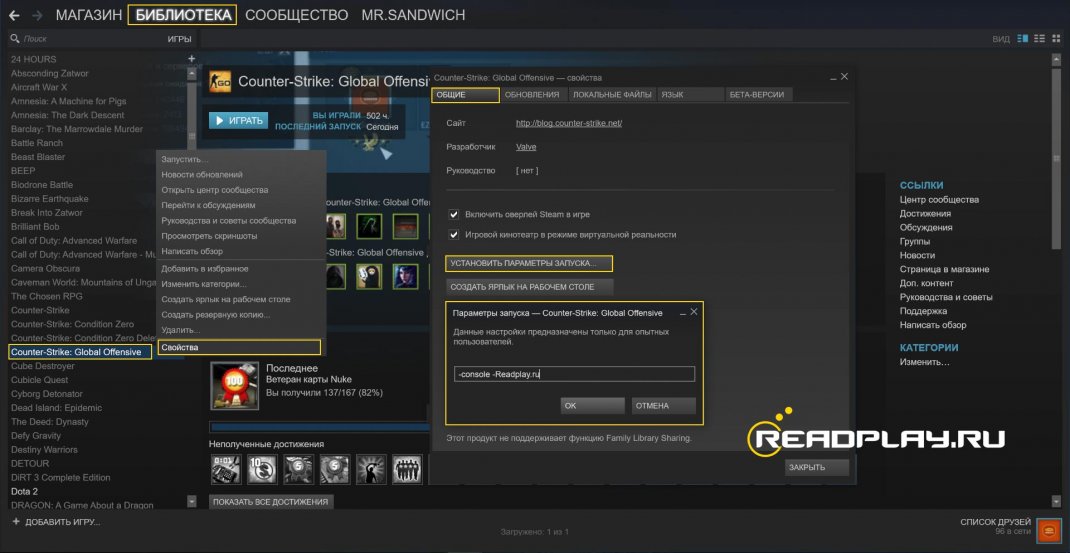Minimize the CS:GO properties window

coord(833,77)
